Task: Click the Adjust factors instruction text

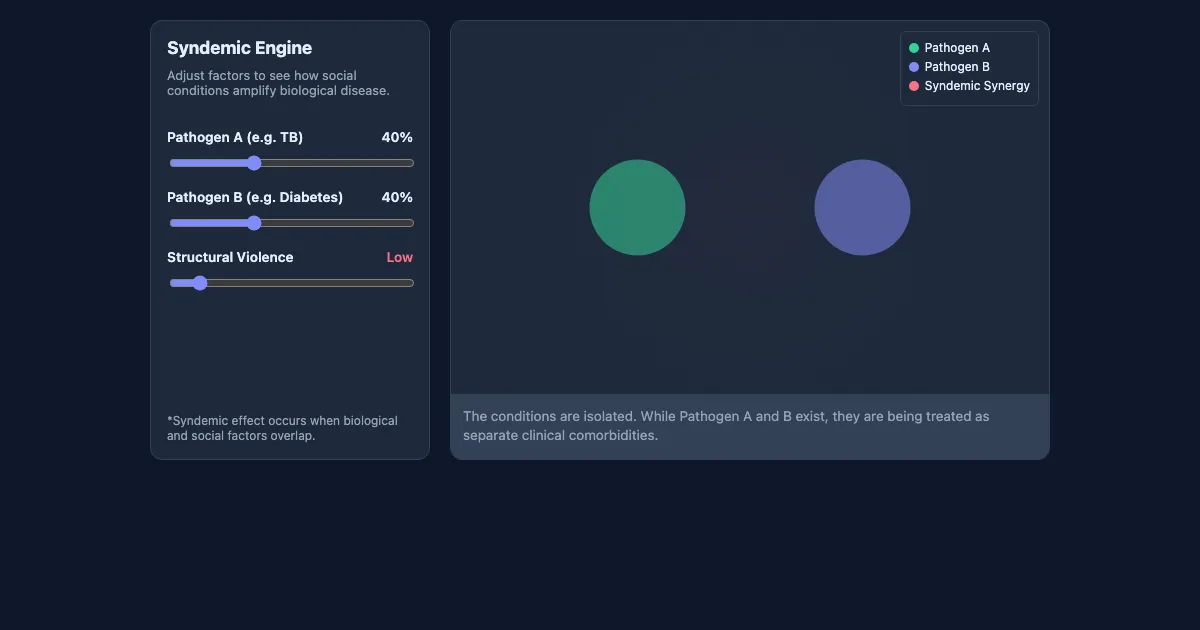Action: coord(278,83)
